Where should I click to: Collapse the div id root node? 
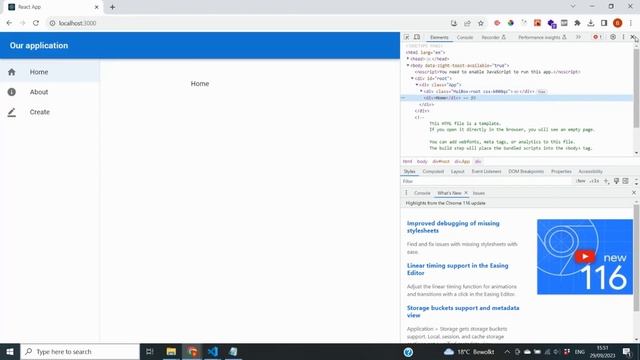412,78
